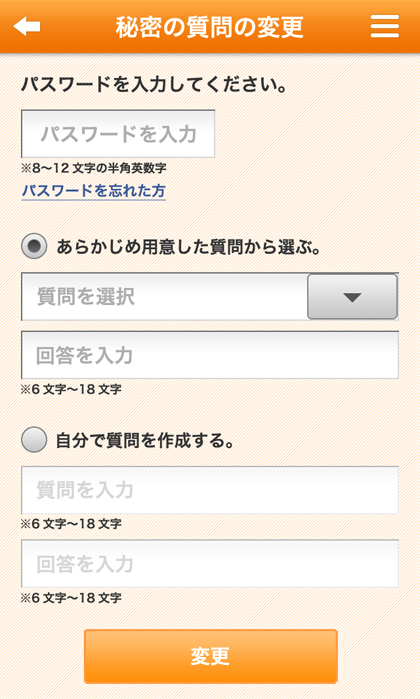Click ※6文字〜18文字 hint above 変更 button
420x699 pixels.
tap(71, 597)
